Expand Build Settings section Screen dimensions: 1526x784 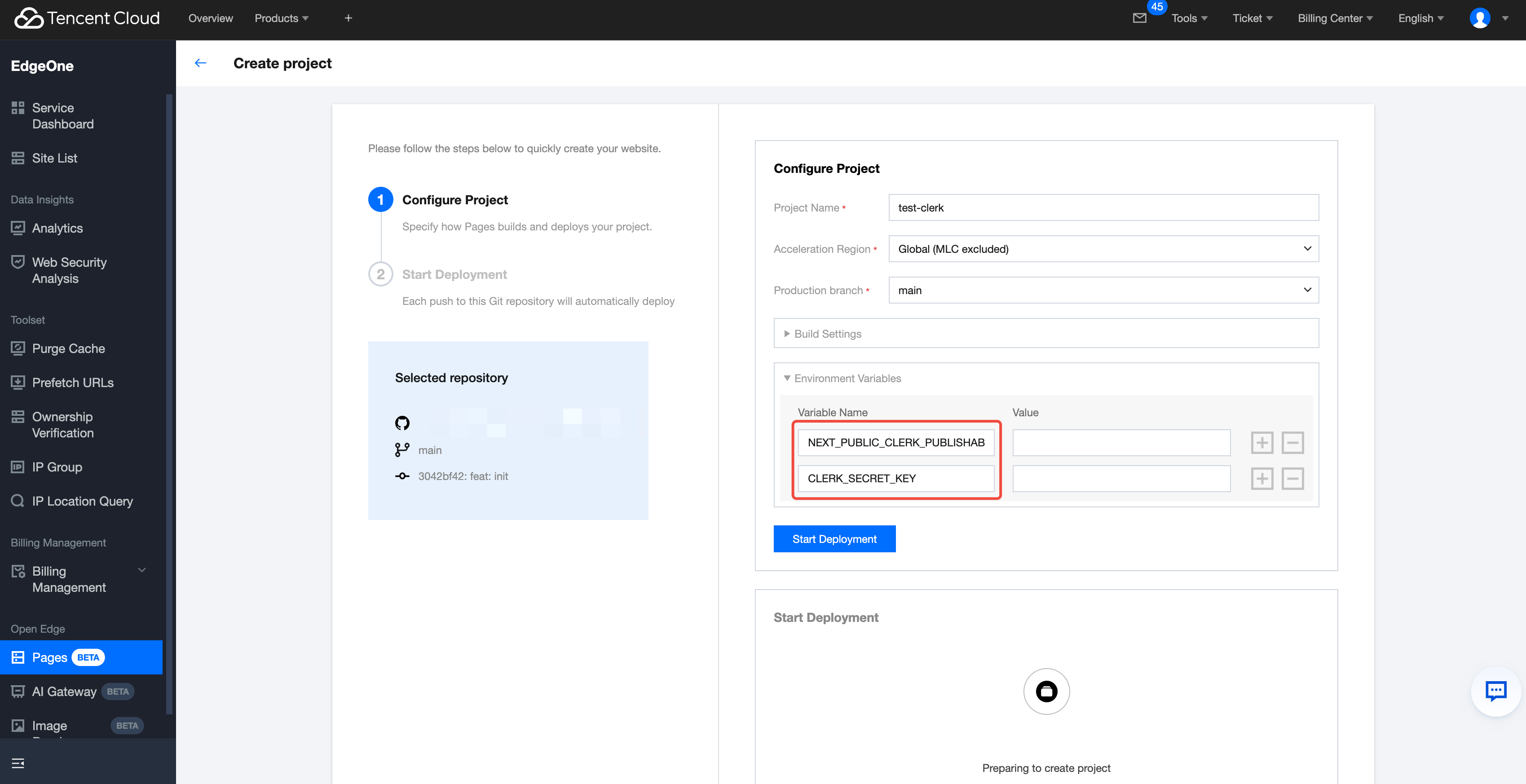pos(1046,333)
